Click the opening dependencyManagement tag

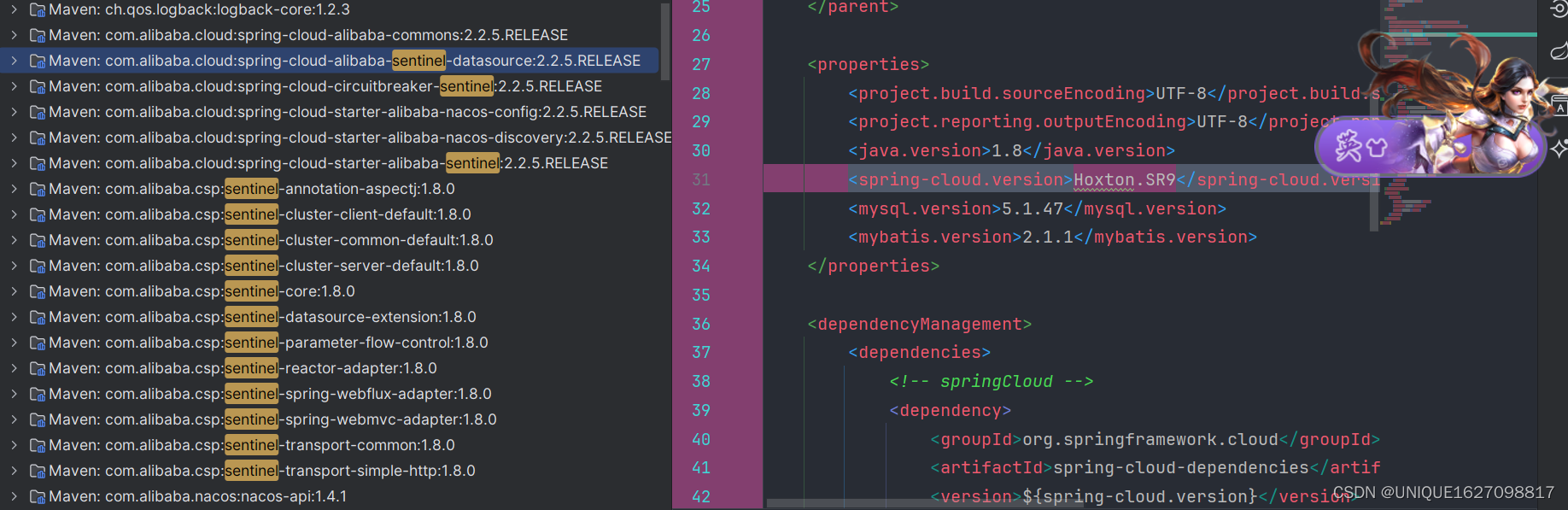(920, 324)
